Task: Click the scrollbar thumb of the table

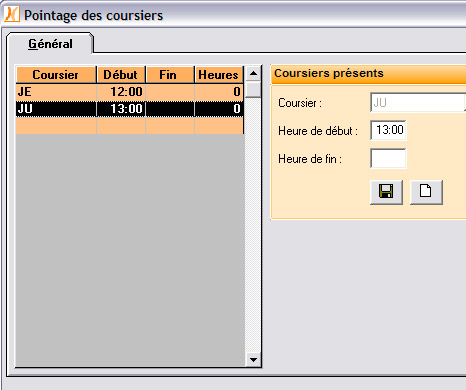Action: [x=253, y=89]
